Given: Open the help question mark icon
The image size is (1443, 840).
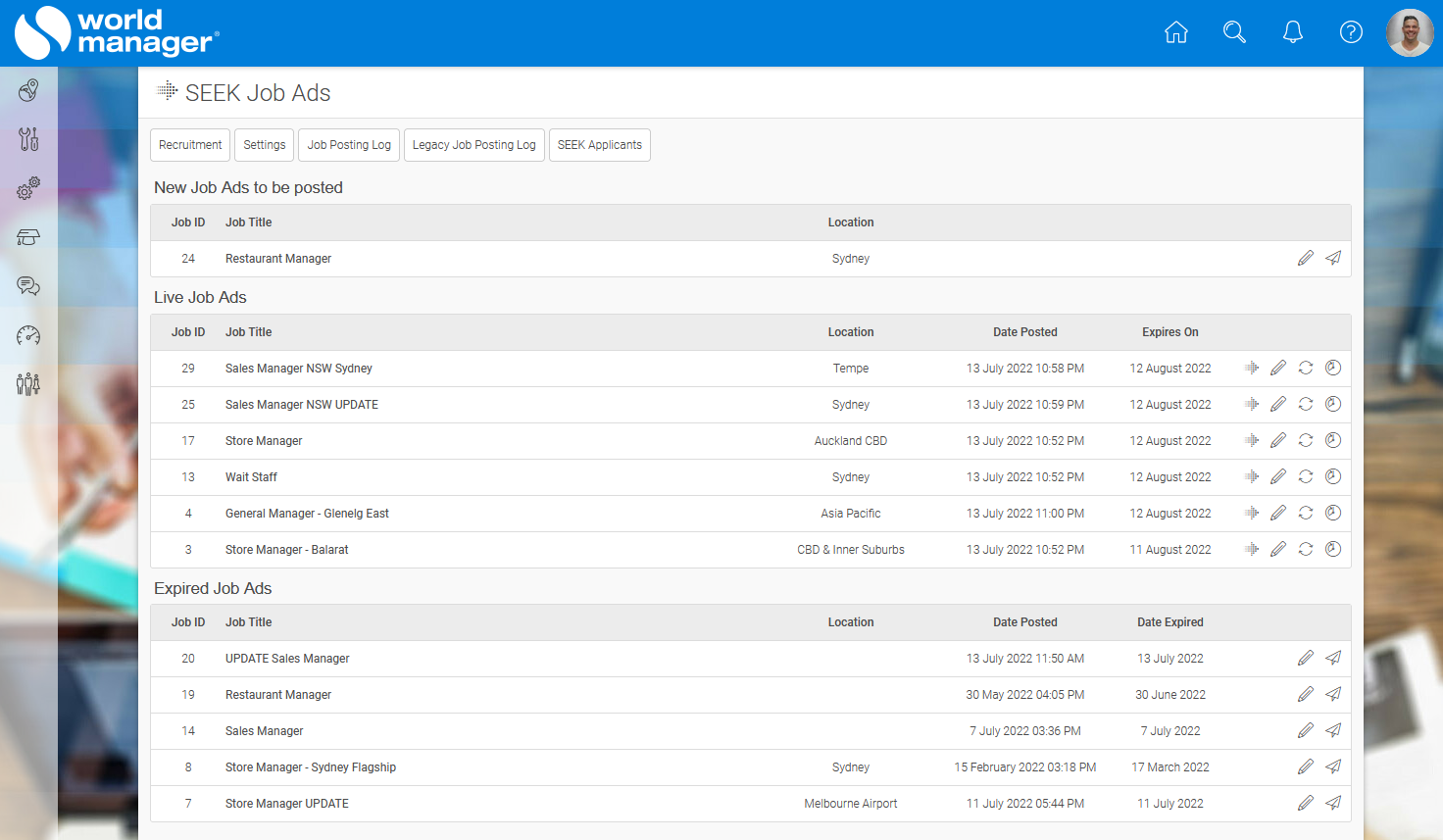Looking at the screenshot, I should point(1351,32).
